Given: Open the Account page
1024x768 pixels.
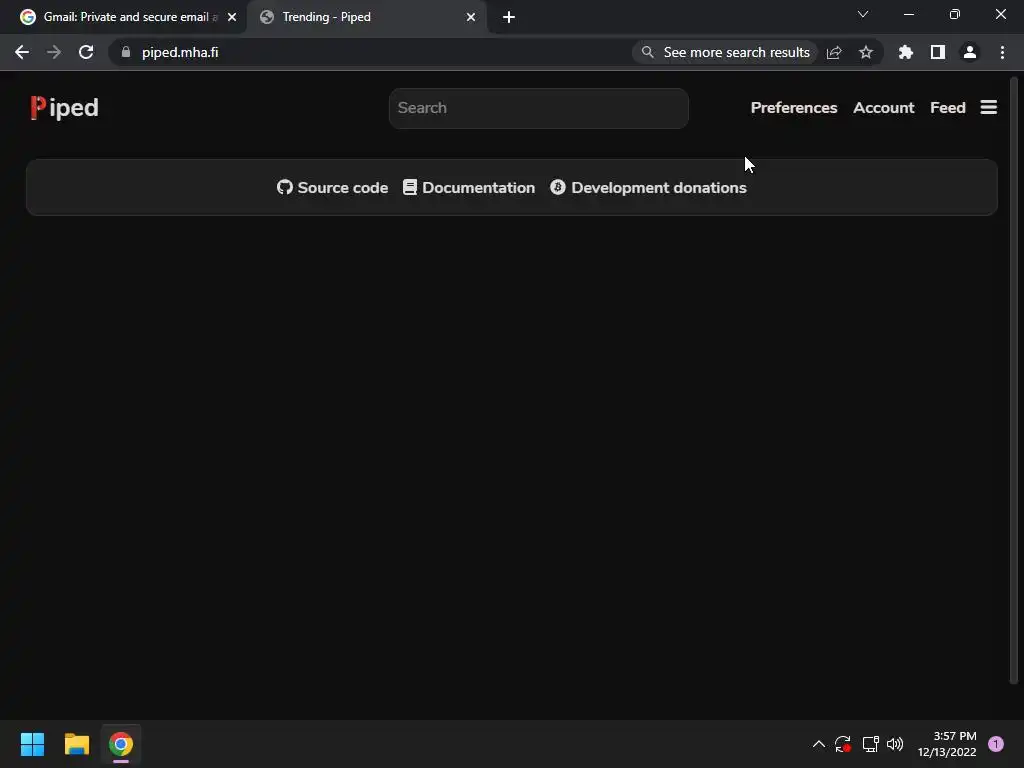Looking at the screenshot, I should [884, 108].
